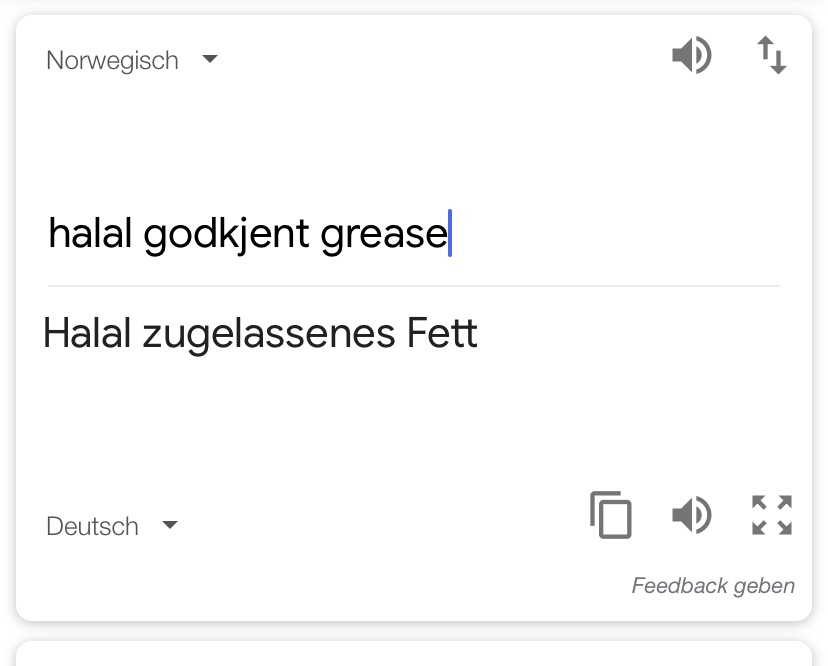Image resolution: width=828 pixels, height=666 pixels.
Task: Click the translated word 'Halal' in the output
Action: 87,334
